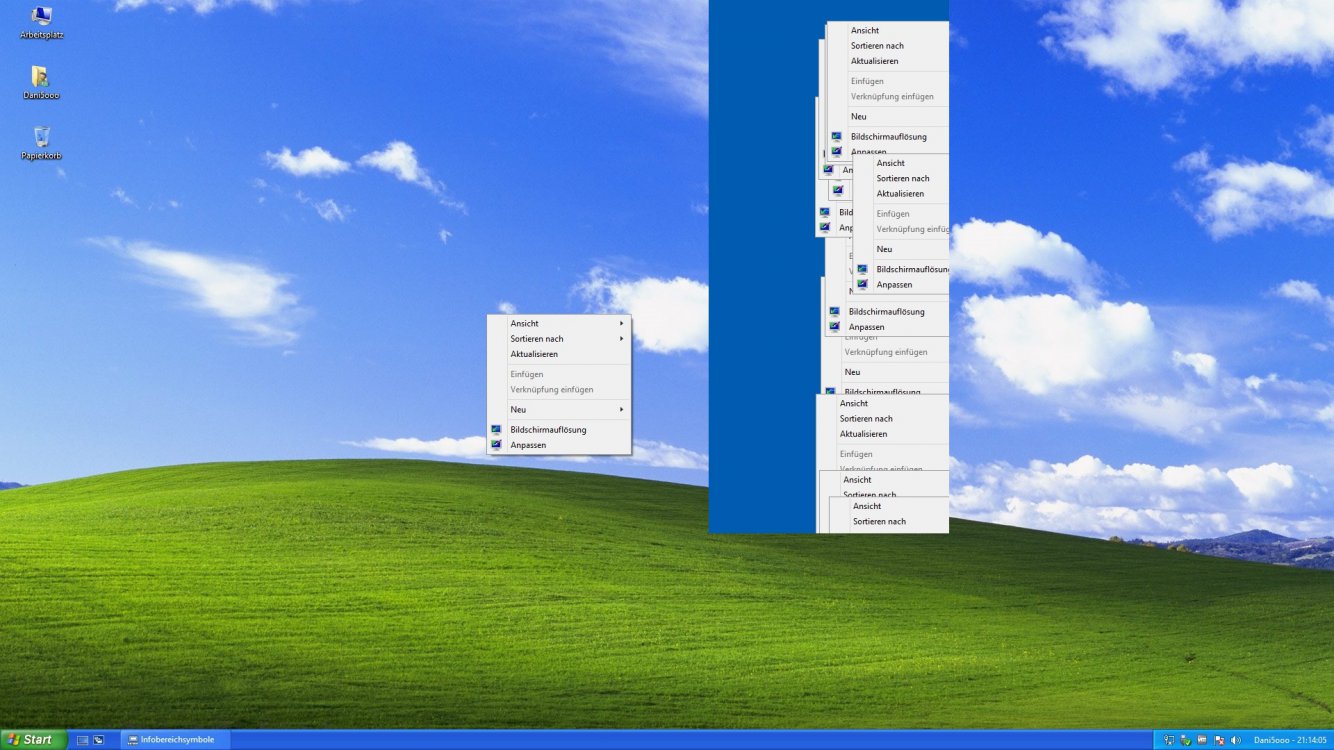Click the second quick launch icon
Screen dimensions: 1334x750
(97, 740)
